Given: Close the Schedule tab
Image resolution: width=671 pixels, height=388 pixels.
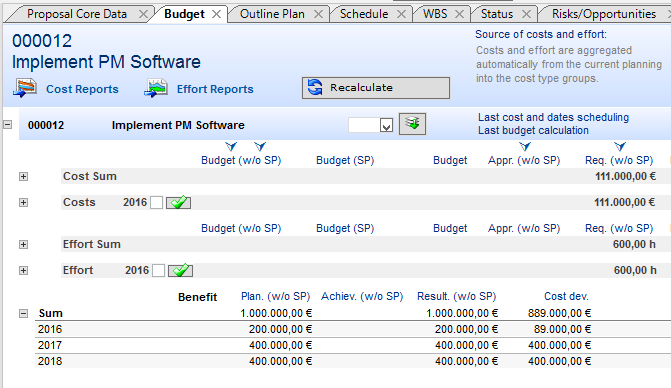Looking at the screenshot, I should point(401,15).
